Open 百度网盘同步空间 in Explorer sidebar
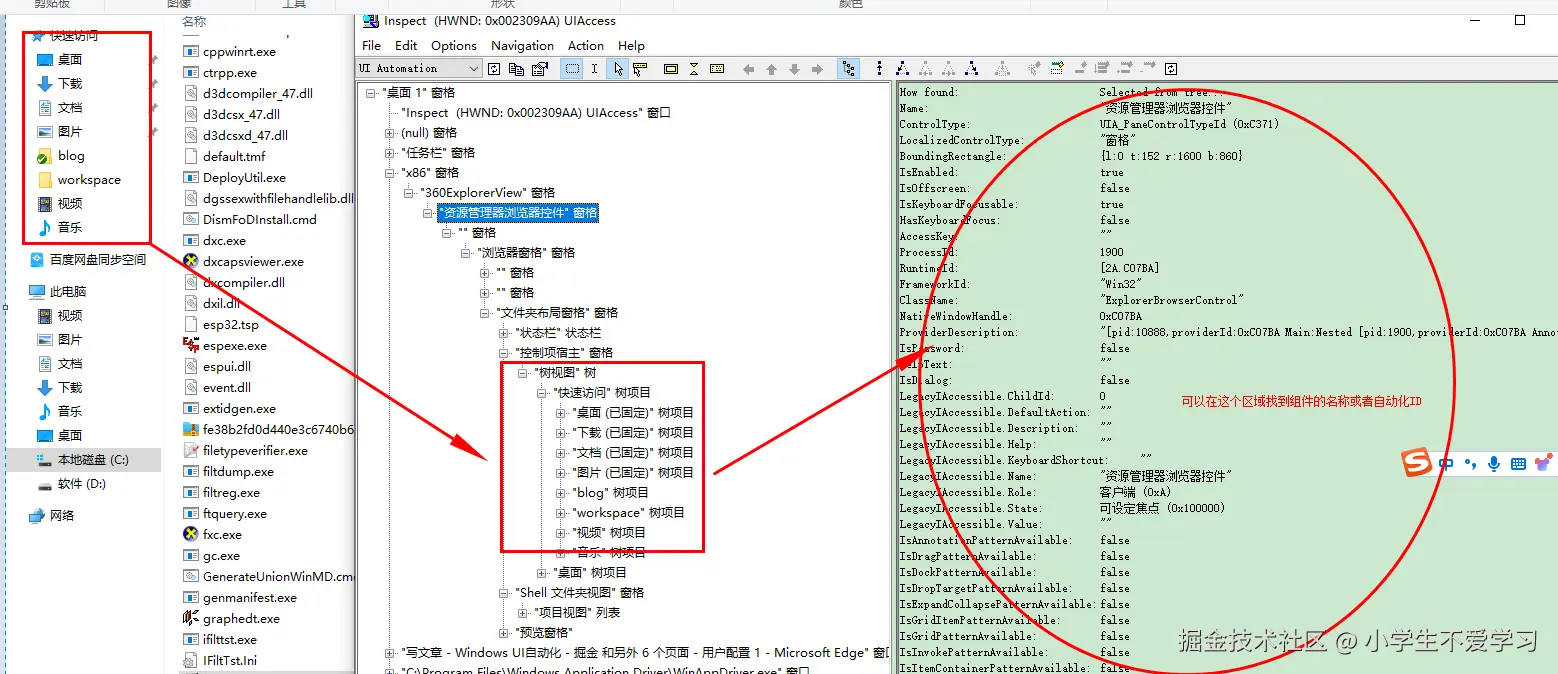This screenshot has width=1558, height=674. 98,260
